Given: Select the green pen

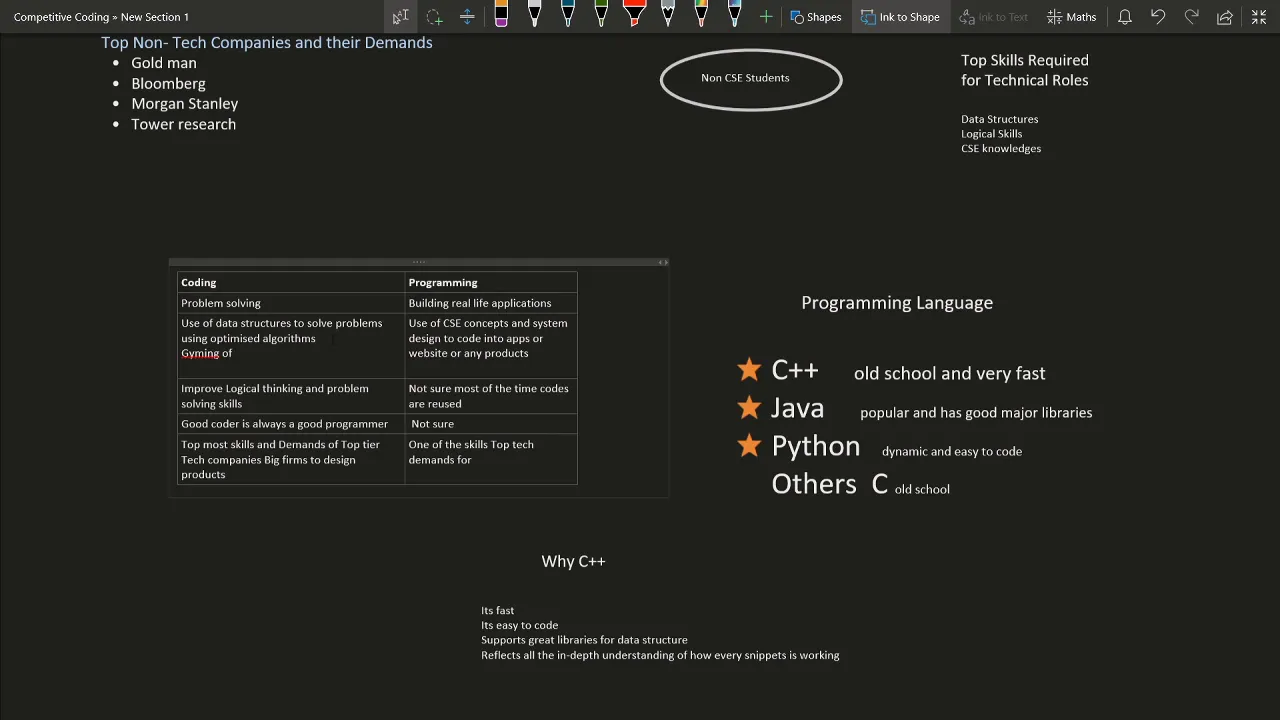Looking at the screenshot, I should click(601, 14).
